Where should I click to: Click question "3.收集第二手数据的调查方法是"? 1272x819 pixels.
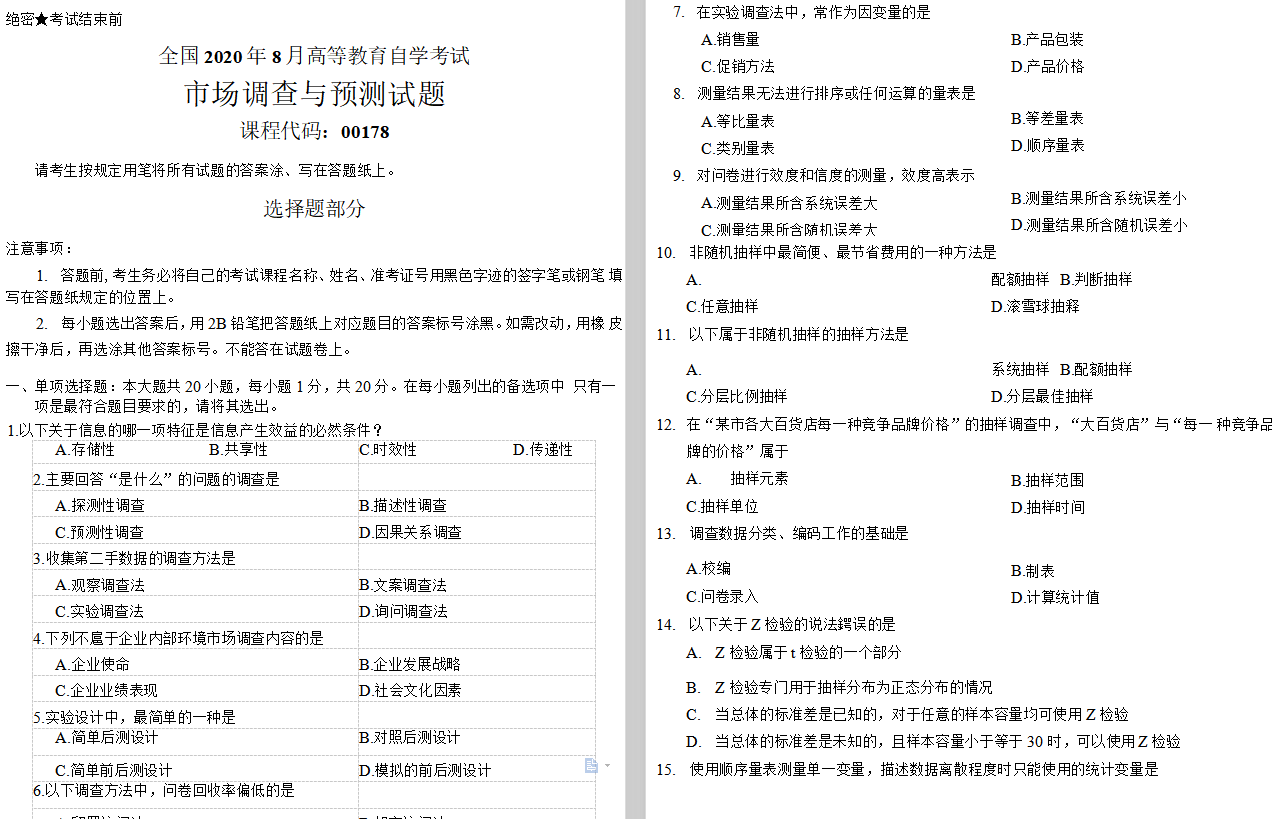134,558
